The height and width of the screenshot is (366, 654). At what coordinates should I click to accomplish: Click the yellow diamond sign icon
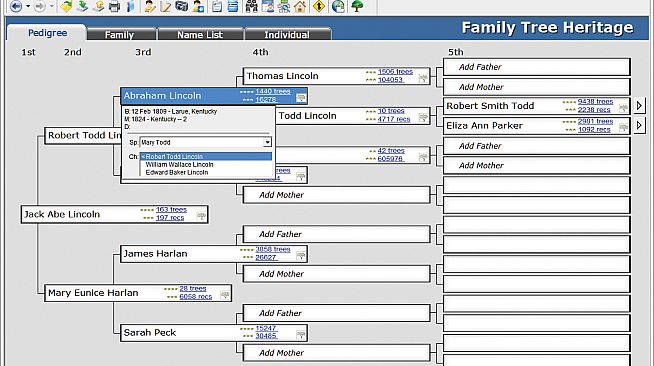(319, 6)
